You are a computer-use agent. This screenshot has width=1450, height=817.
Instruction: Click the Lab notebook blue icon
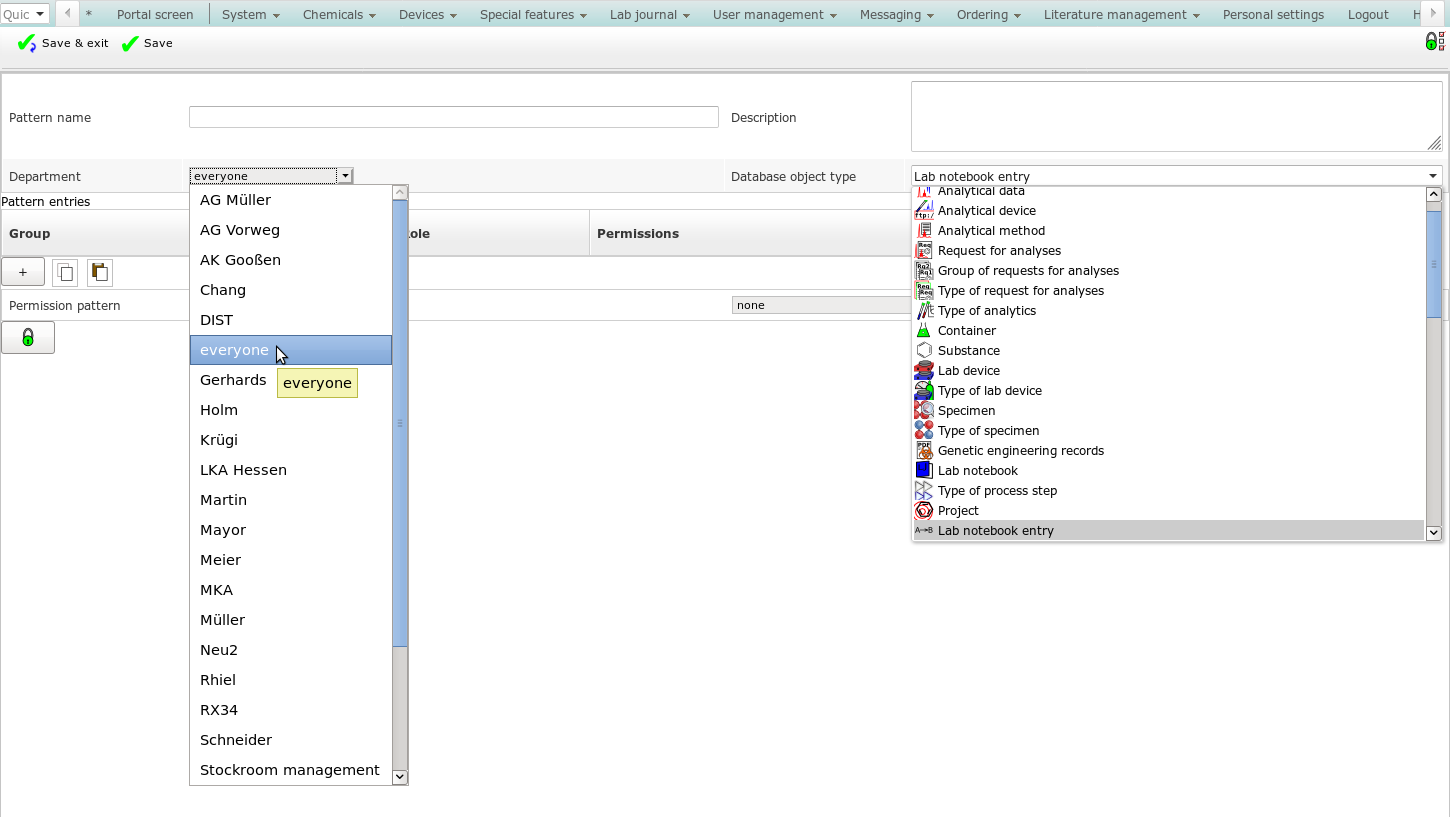coord(924,470)
